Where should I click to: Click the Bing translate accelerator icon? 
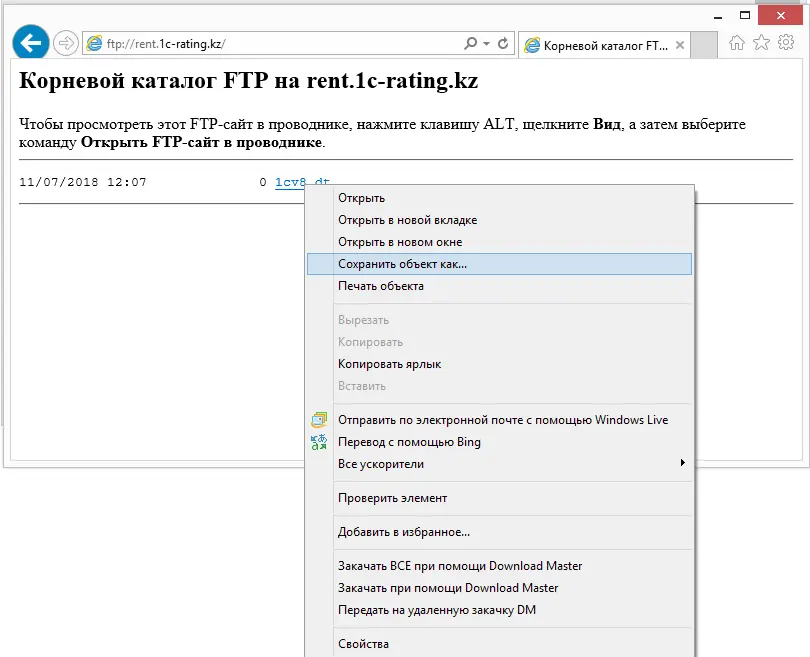(319, 442)
